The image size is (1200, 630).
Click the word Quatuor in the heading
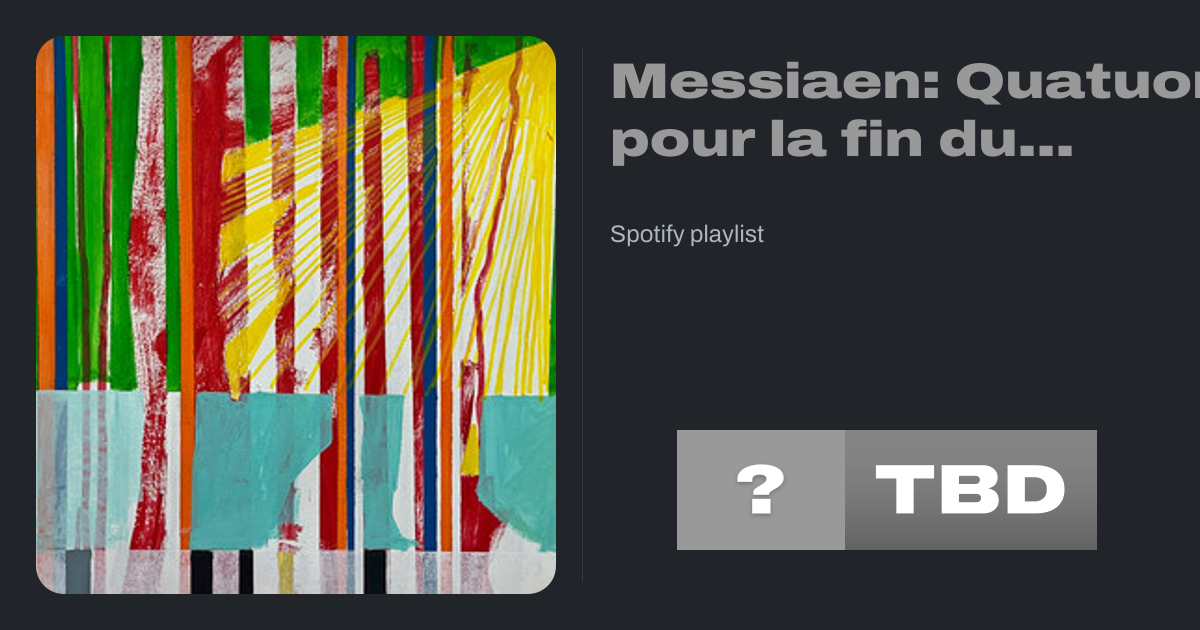pos(1078,83)
